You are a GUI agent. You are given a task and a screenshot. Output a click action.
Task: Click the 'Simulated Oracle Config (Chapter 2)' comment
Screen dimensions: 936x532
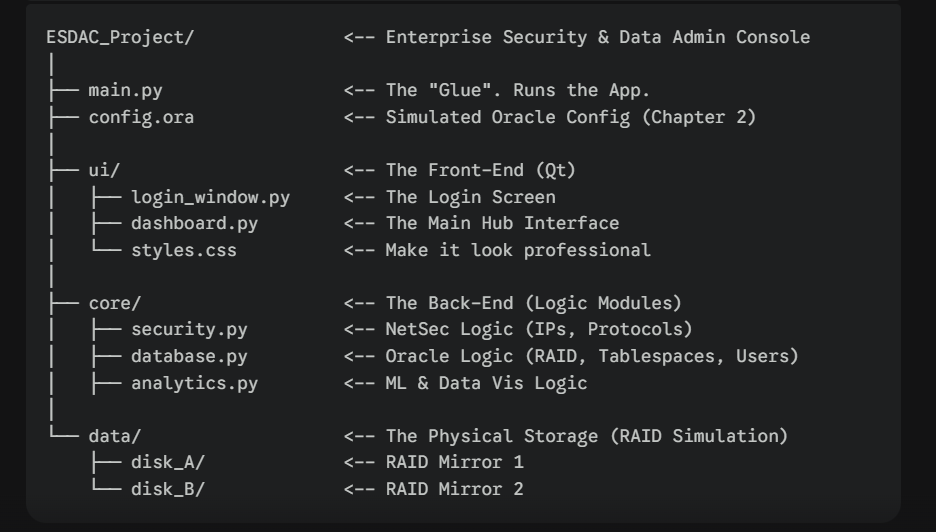(571, 118)
